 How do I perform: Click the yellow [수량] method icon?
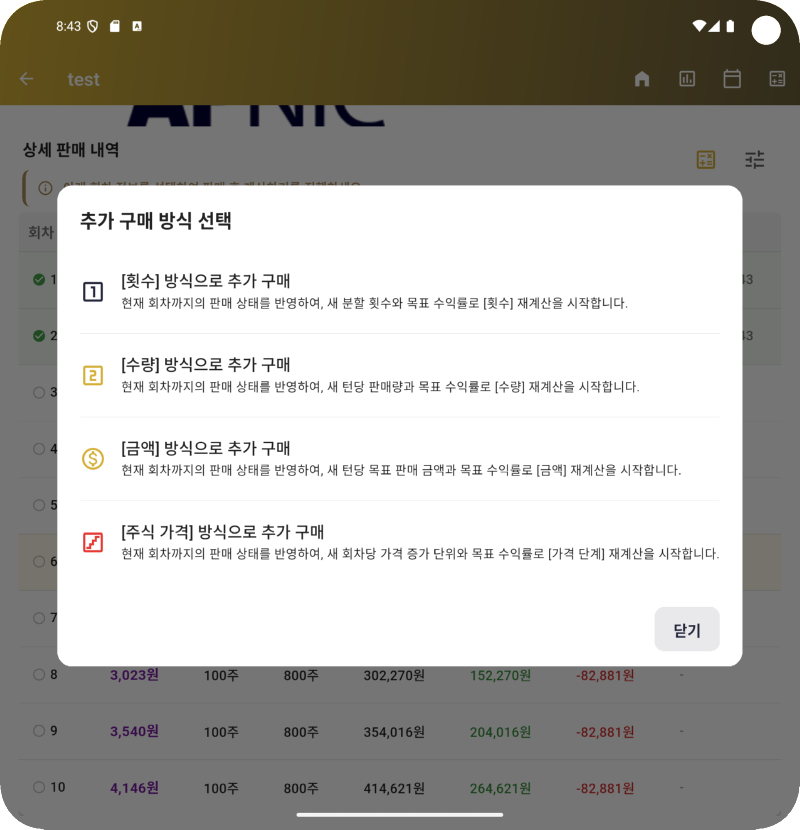click(93, 375)
